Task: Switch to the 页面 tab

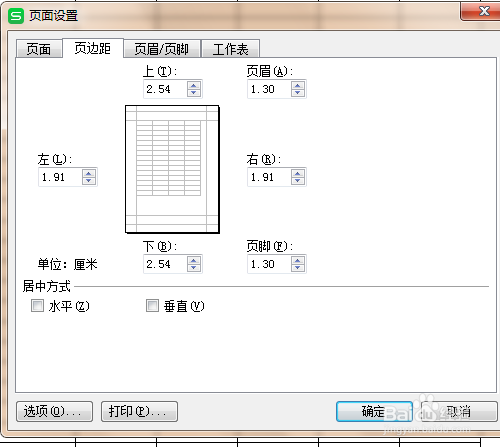Action: (39, 49)
